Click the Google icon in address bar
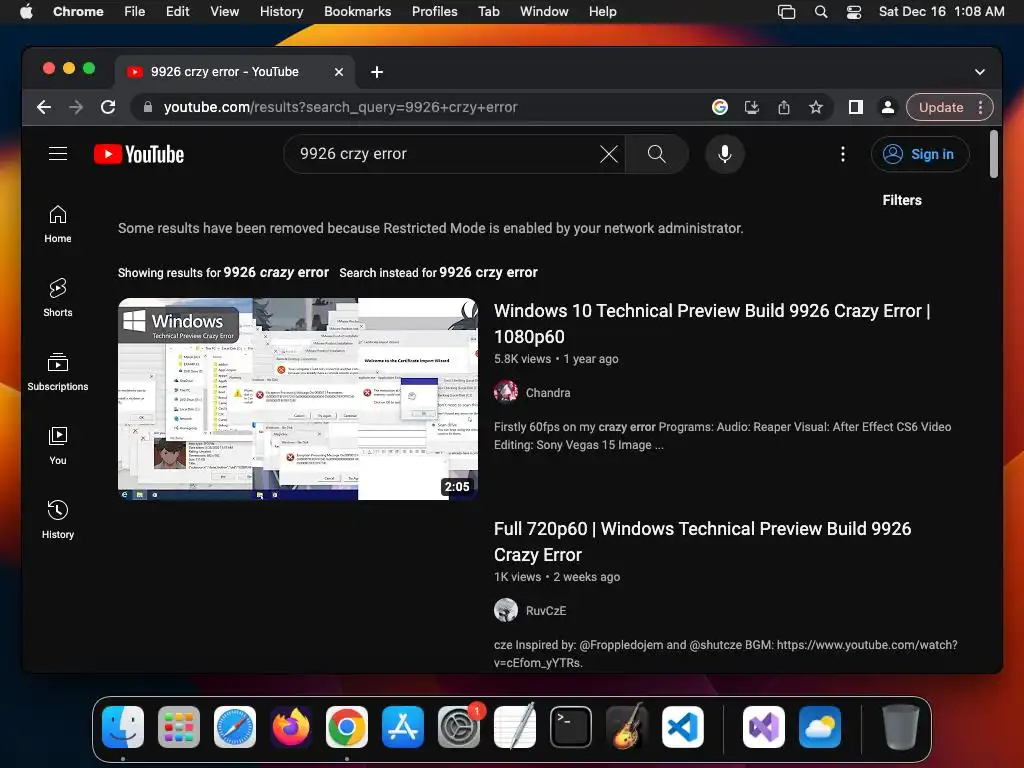Image resolution: width=1024 pixels, height=768 pixels. pyautogui.click(x=720, y=107)
